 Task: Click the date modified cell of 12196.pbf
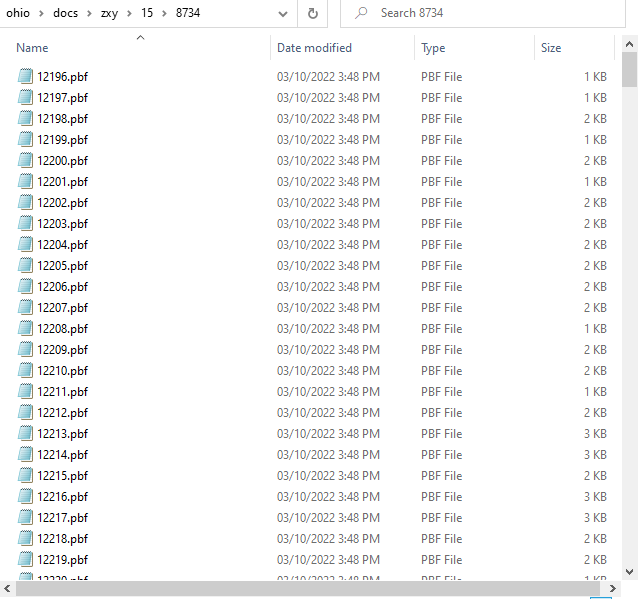pyautogui.click(x=328, y=77)
